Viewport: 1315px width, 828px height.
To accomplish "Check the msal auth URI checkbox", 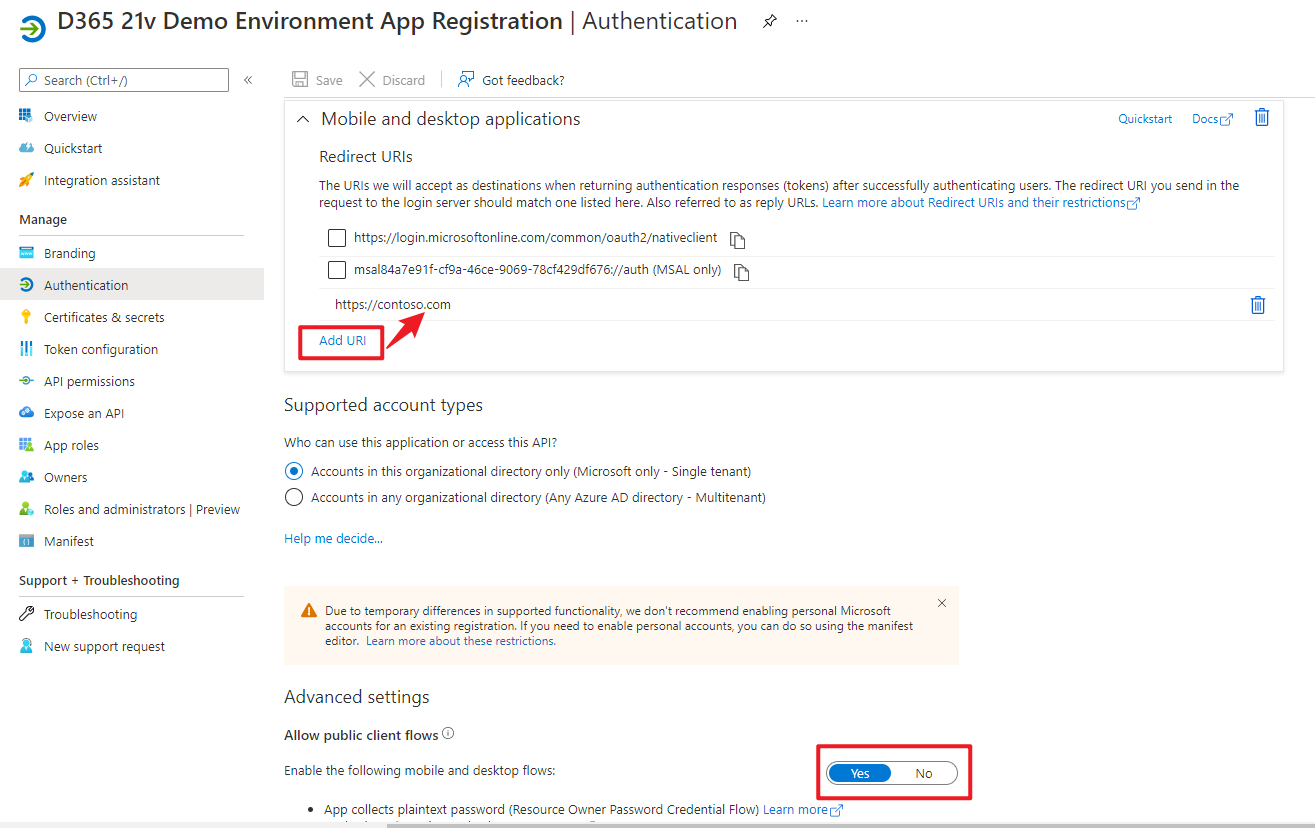I will [337, 270].
